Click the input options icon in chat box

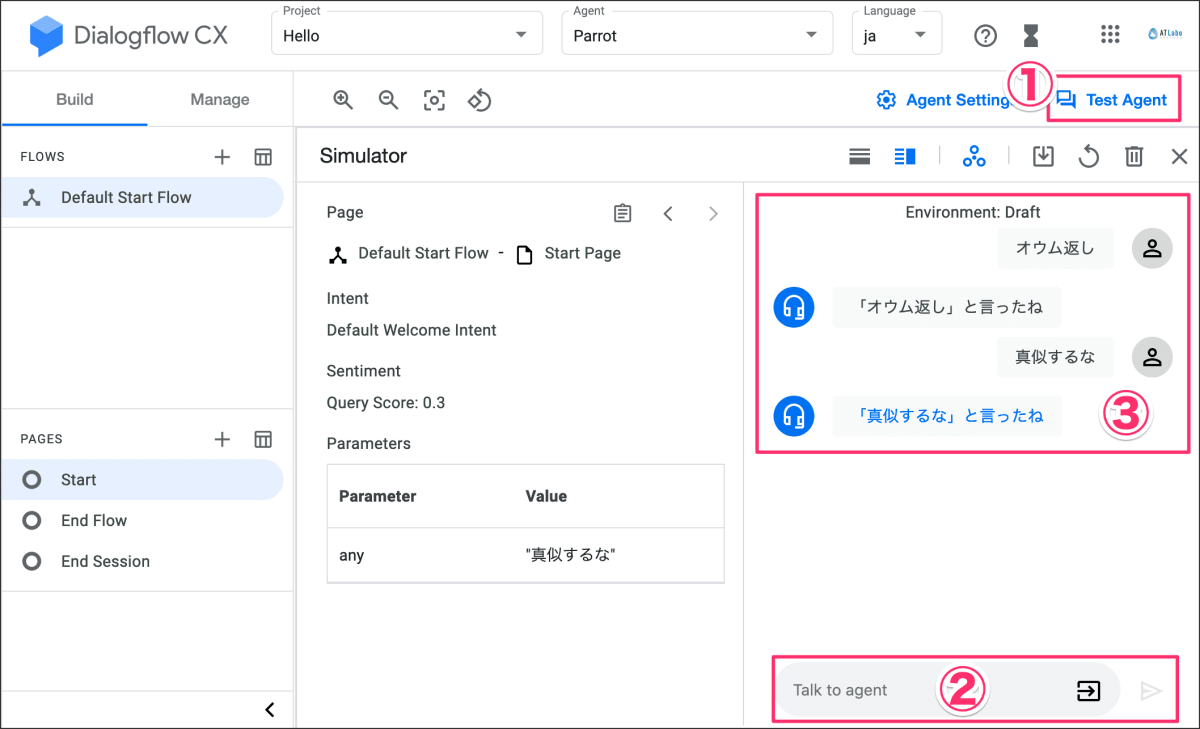pyautogui.click(x=1088, y=690)
